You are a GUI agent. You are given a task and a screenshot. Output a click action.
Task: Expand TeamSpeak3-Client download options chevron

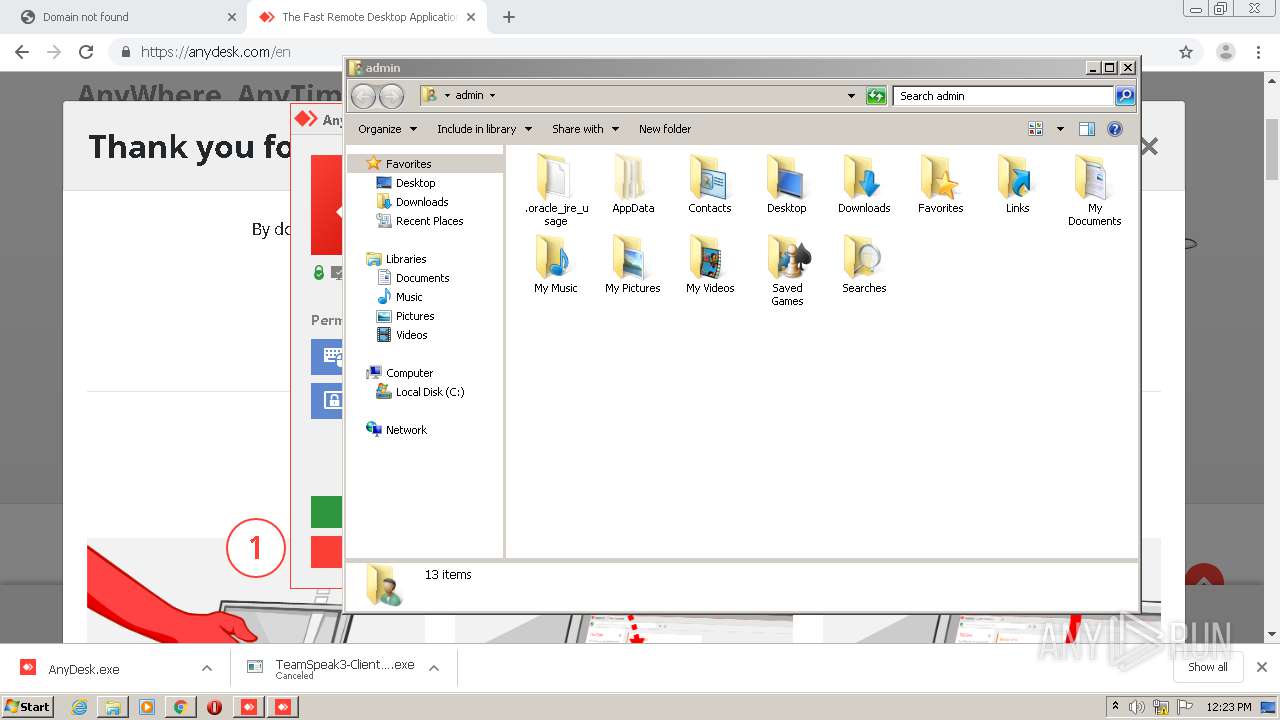(434, 668)
